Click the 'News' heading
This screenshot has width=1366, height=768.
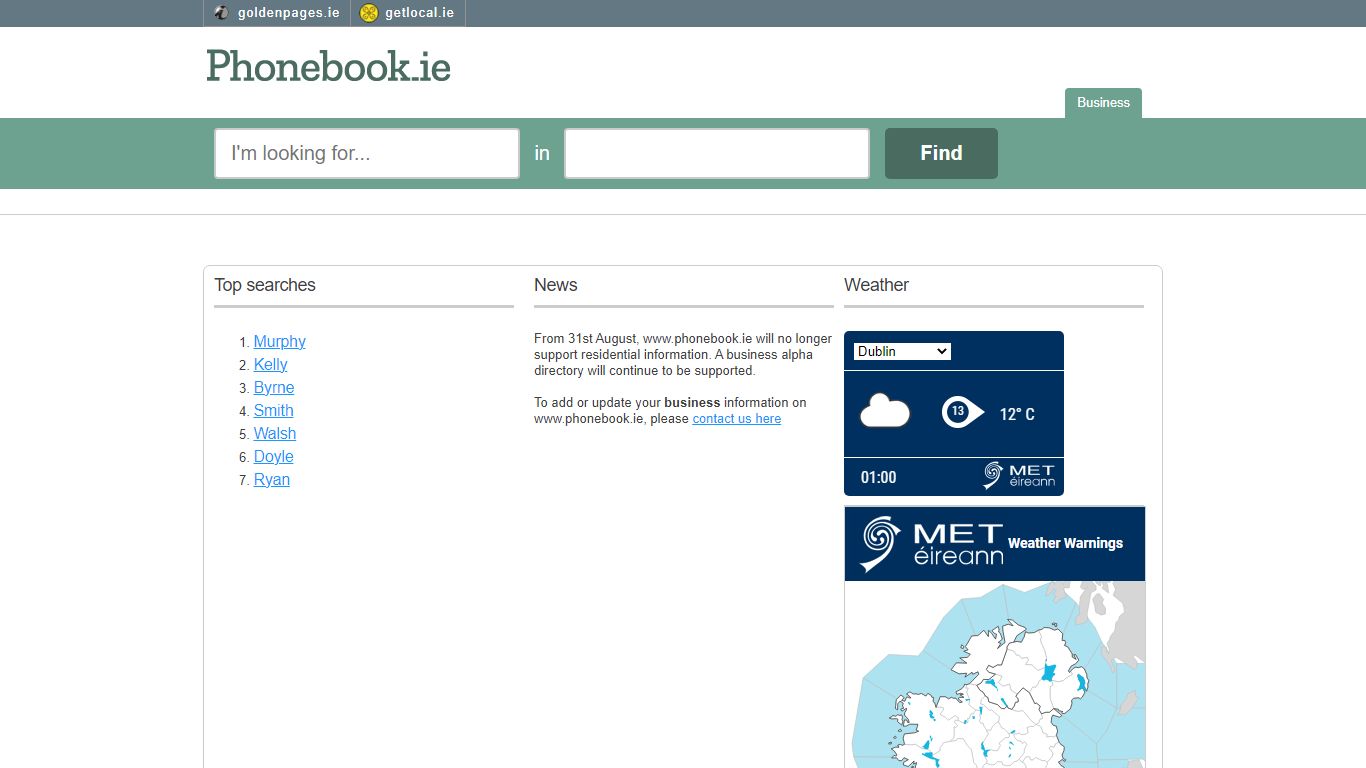pos(556,285)
